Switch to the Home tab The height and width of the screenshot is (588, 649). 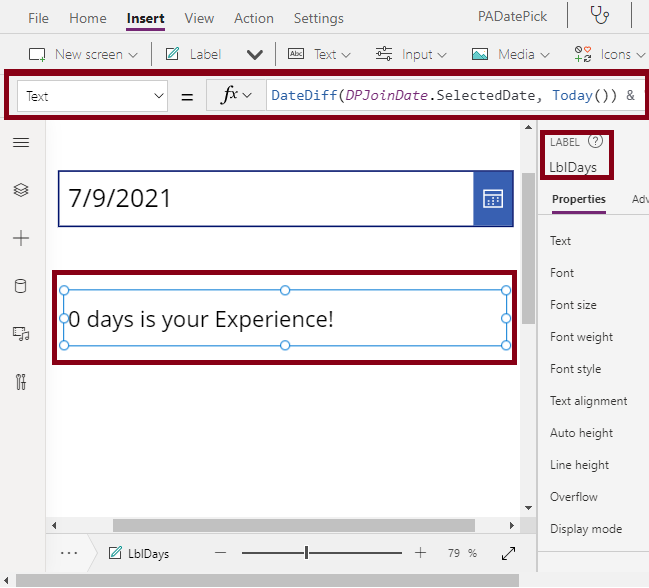(88, 18)
